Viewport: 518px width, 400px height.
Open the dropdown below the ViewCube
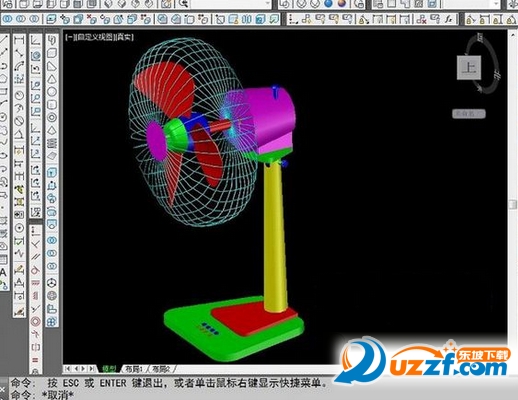click(x=469, y=114)
